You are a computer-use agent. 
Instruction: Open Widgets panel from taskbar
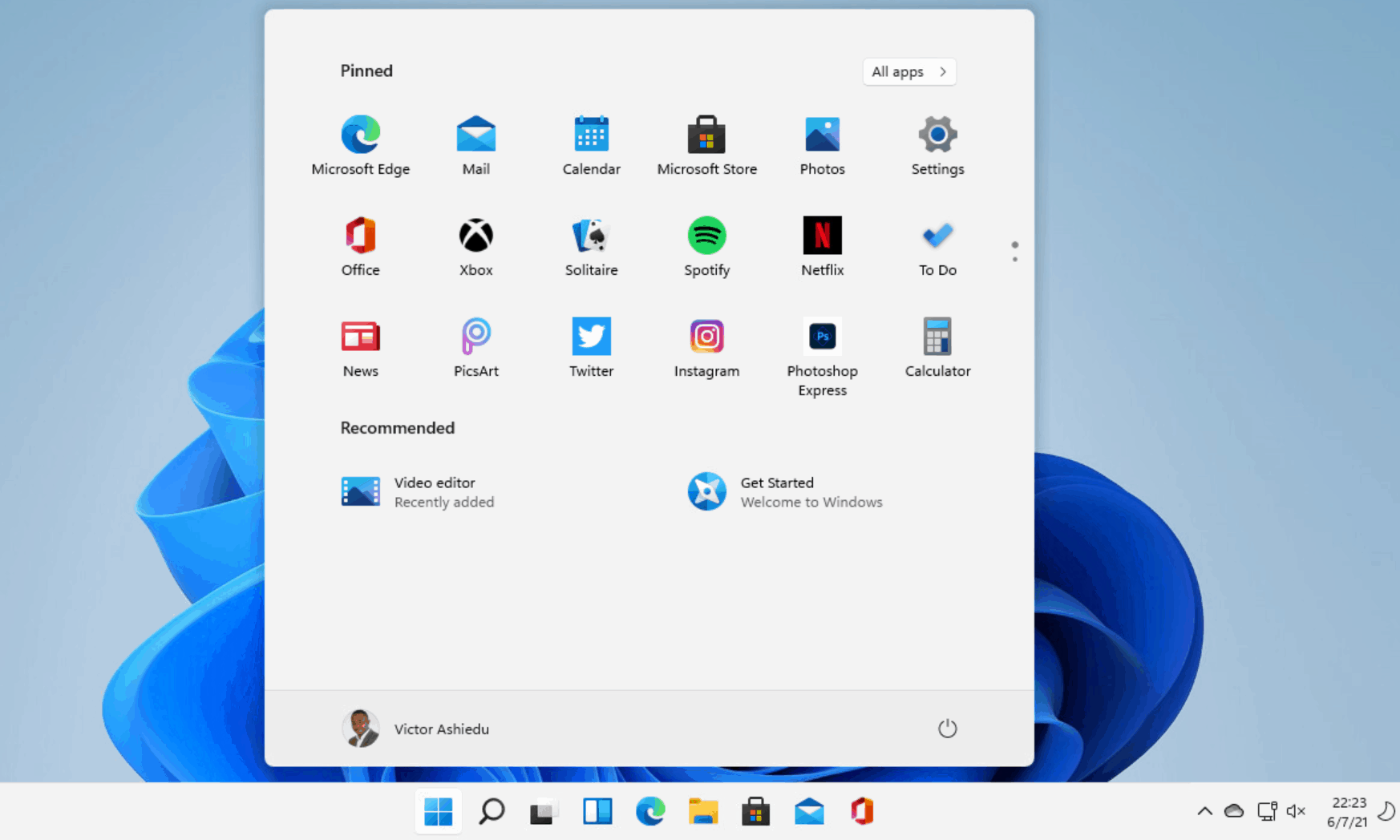coord(597,812)
